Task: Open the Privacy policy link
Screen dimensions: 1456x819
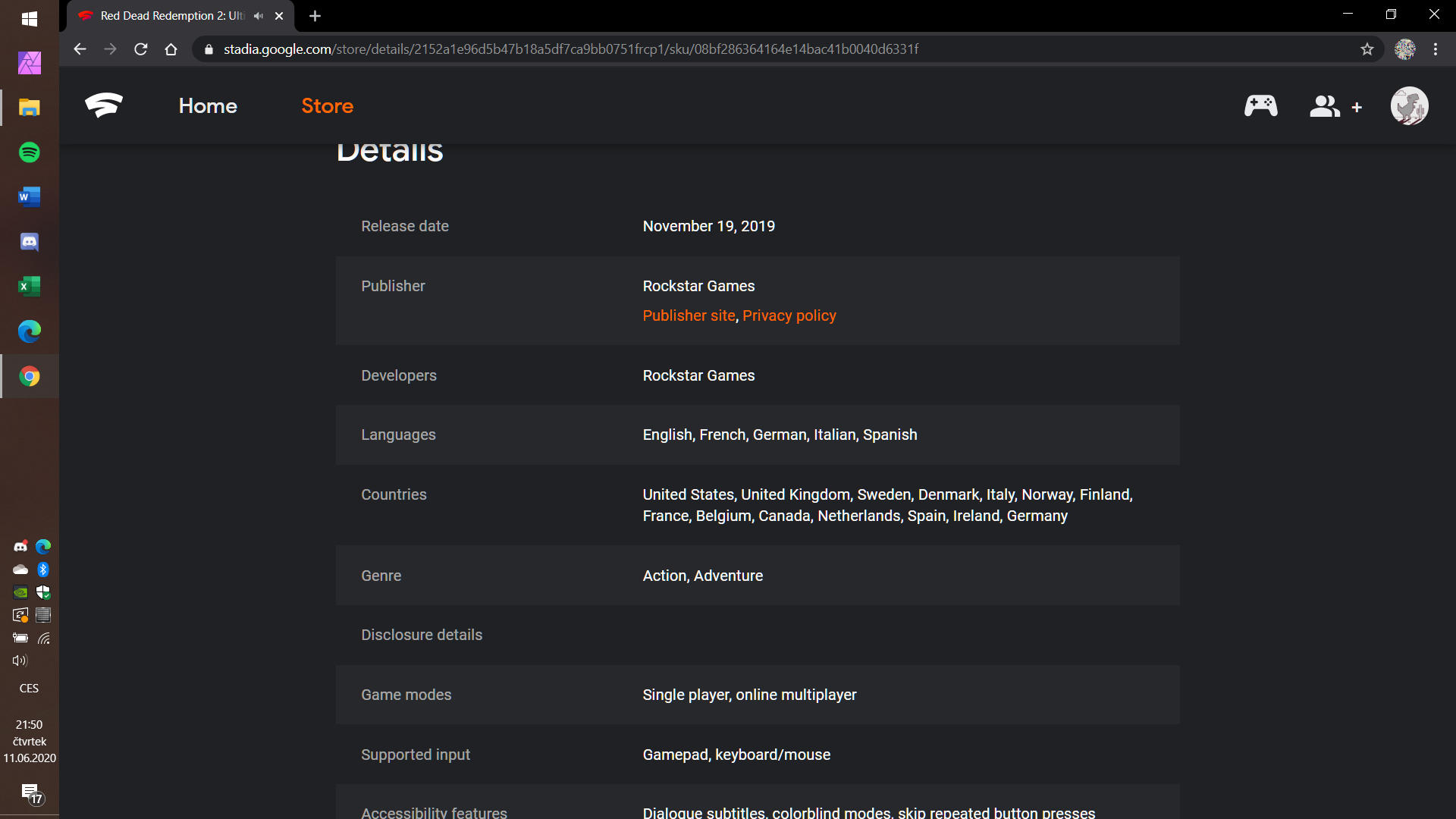Action: pyautogui.click(x=789, y=315)
